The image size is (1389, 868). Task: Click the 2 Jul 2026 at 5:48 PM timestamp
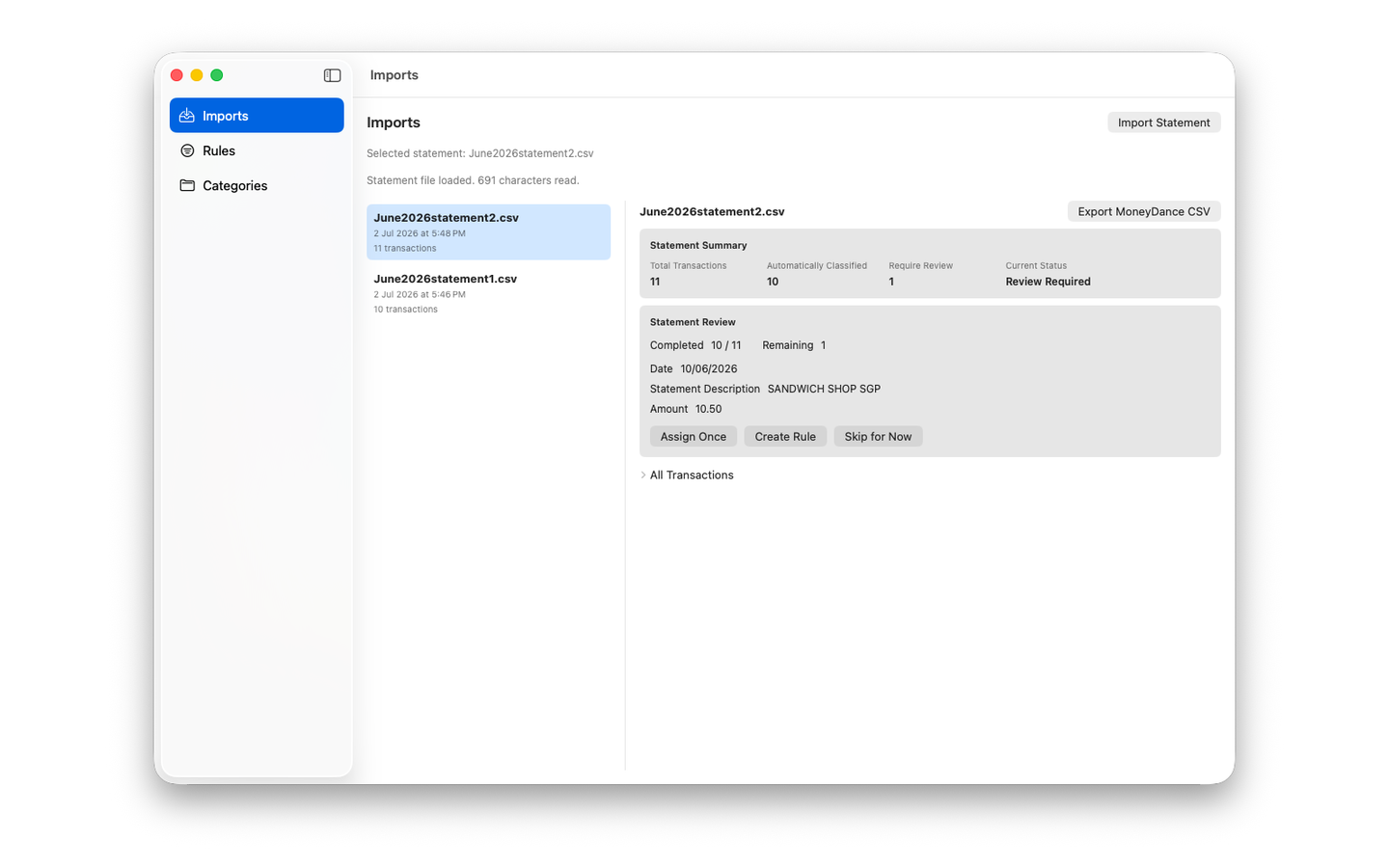420,233
